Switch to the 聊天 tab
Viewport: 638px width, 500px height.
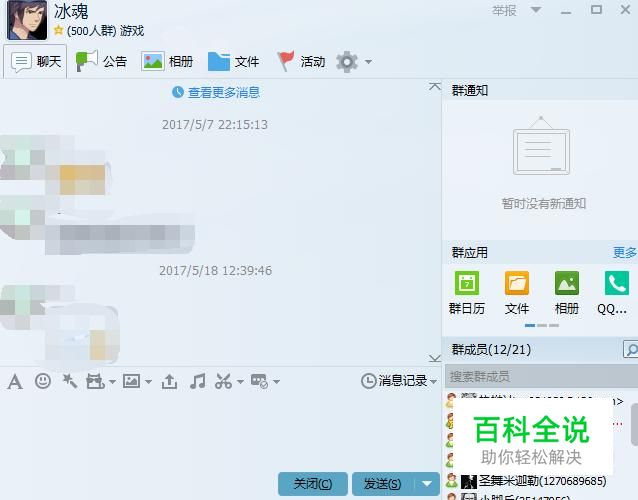pyautogui.click(x=35, y=61)
